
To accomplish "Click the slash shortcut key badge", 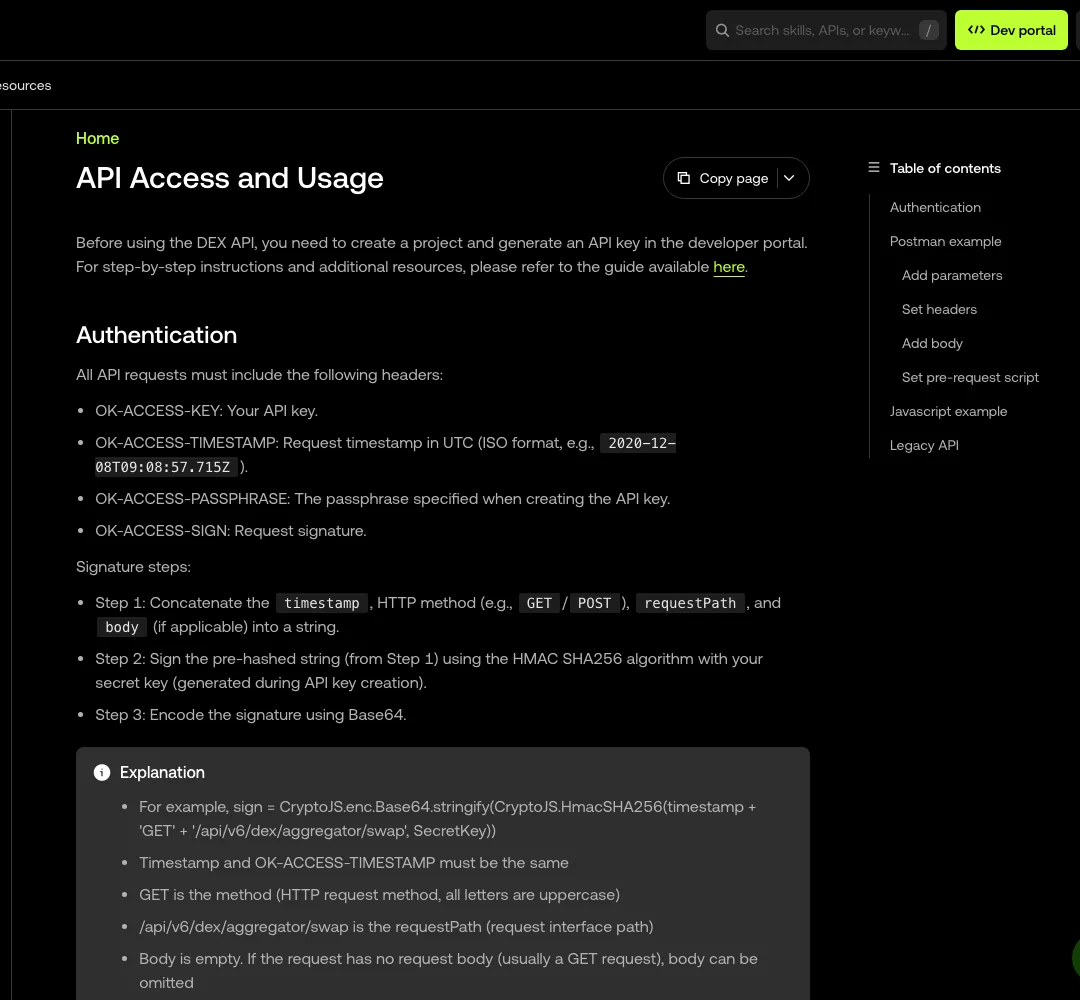I will [x=928, y=30].
